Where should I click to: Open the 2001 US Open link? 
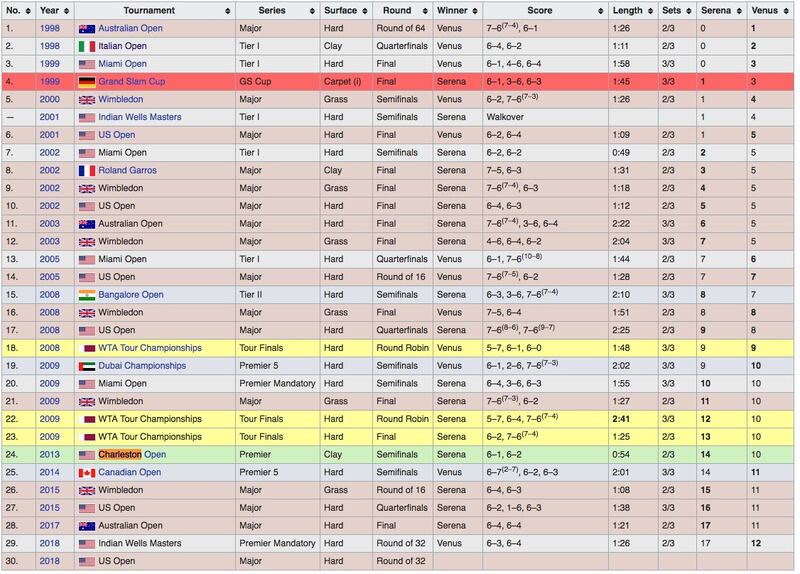coord(117,135)
